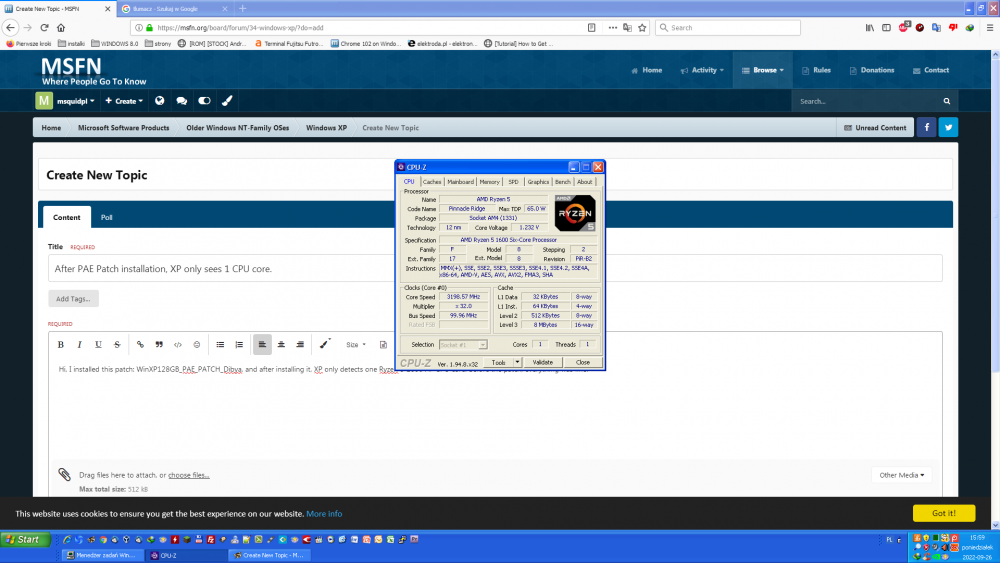1000x563 pixels.
Task: Flip the toggle switch icon in the user bar
Action: coord(204,101)
